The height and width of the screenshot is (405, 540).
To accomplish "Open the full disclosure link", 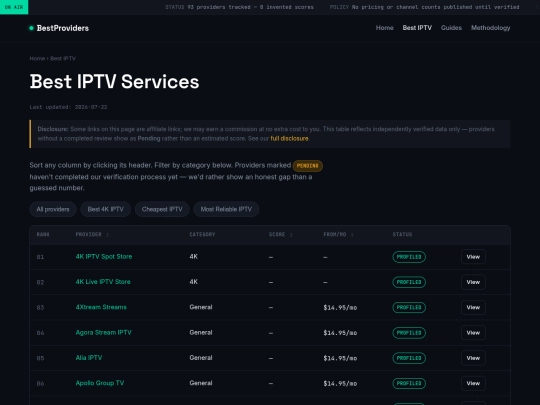I will tap(289, 138).
